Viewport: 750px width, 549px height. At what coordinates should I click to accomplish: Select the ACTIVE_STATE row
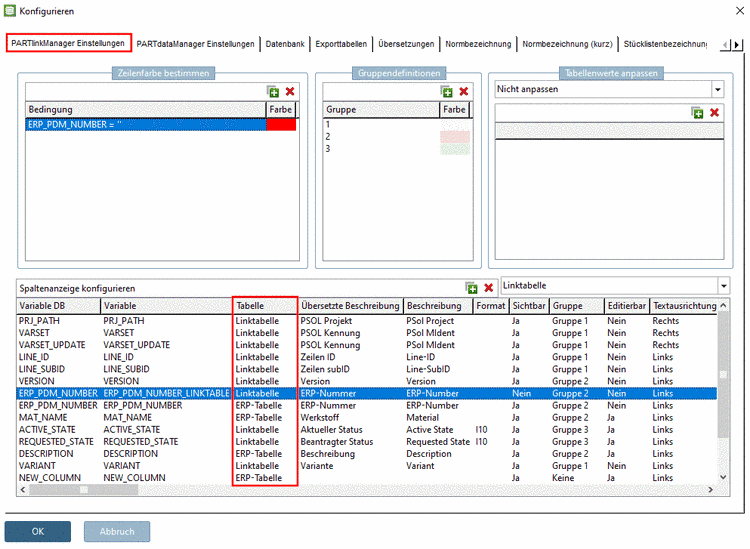pyautogui.click(x=367, y=429)
